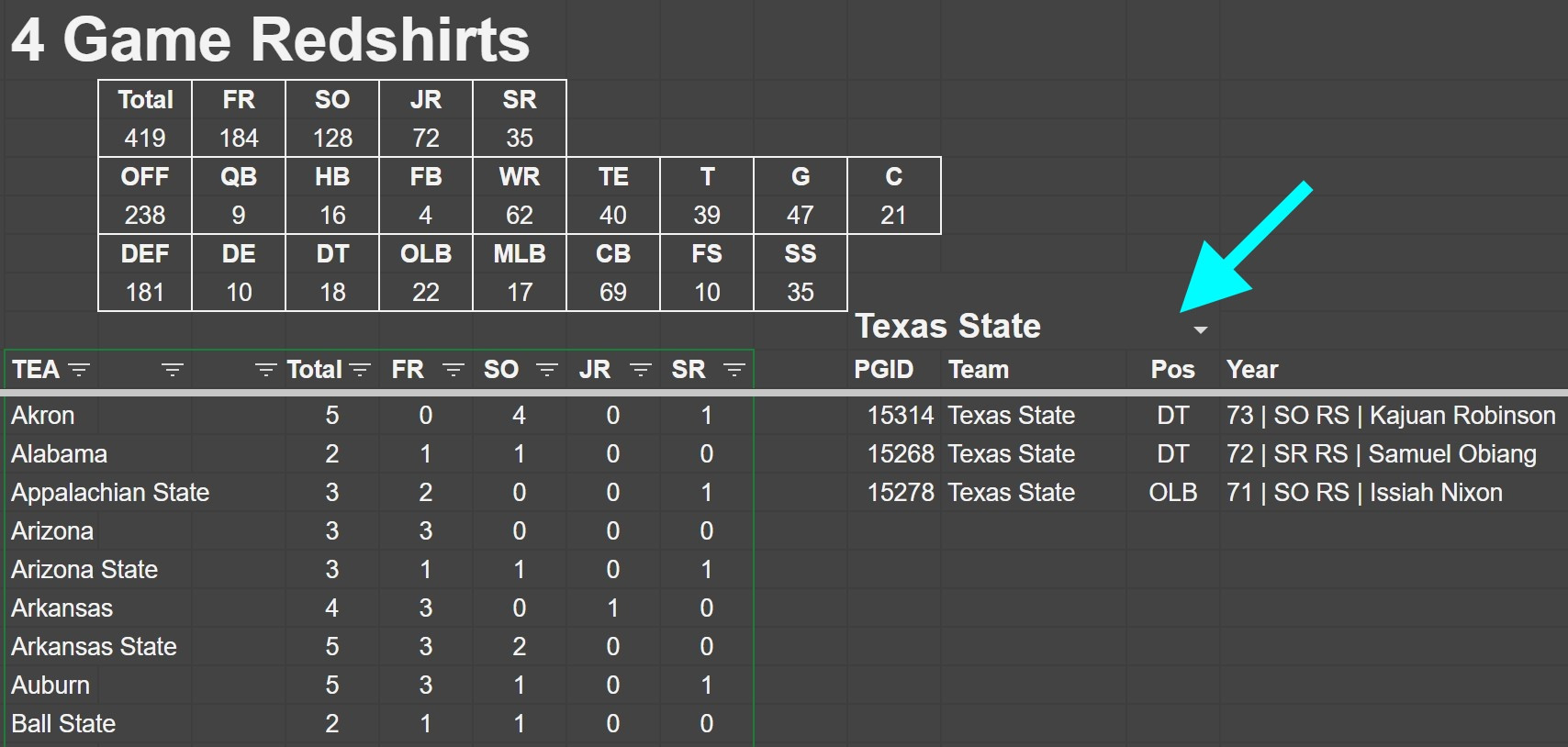Click the WR count cell showing 62
Viewport: 1568px width, 747px height.
click(519, 216)
